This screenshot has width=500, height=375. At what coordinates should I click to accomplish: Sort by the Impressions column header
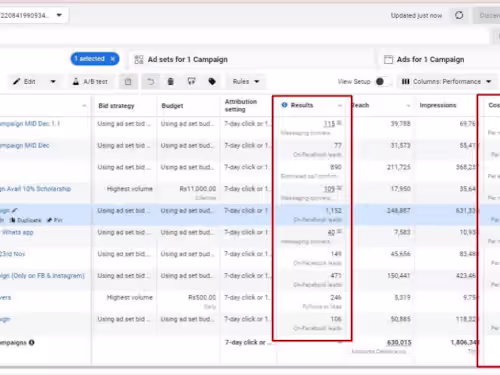tap(438, 105)
